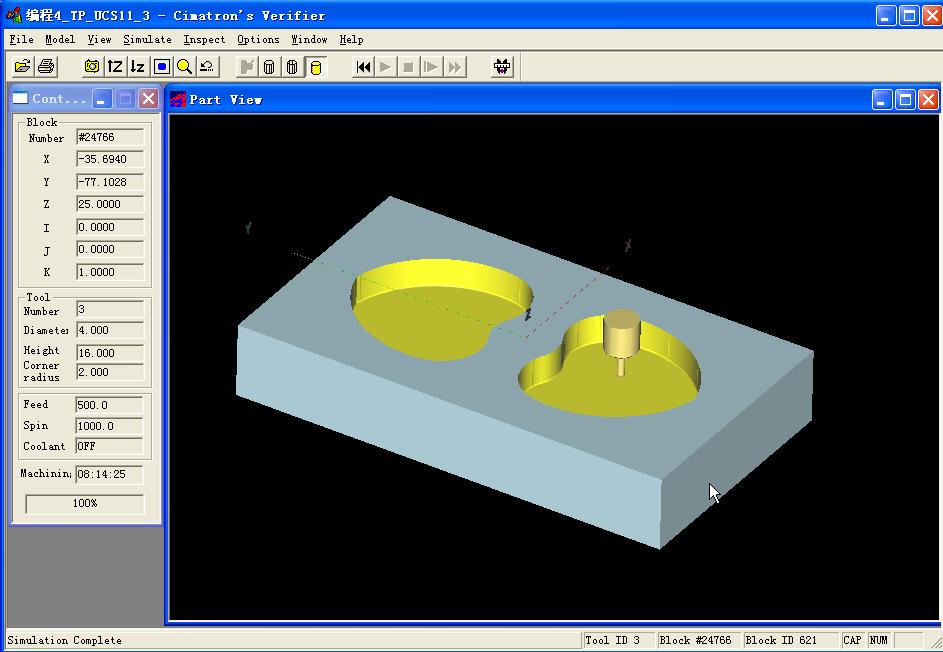Click the cartoon face icon in toolbar

point(503,67)
